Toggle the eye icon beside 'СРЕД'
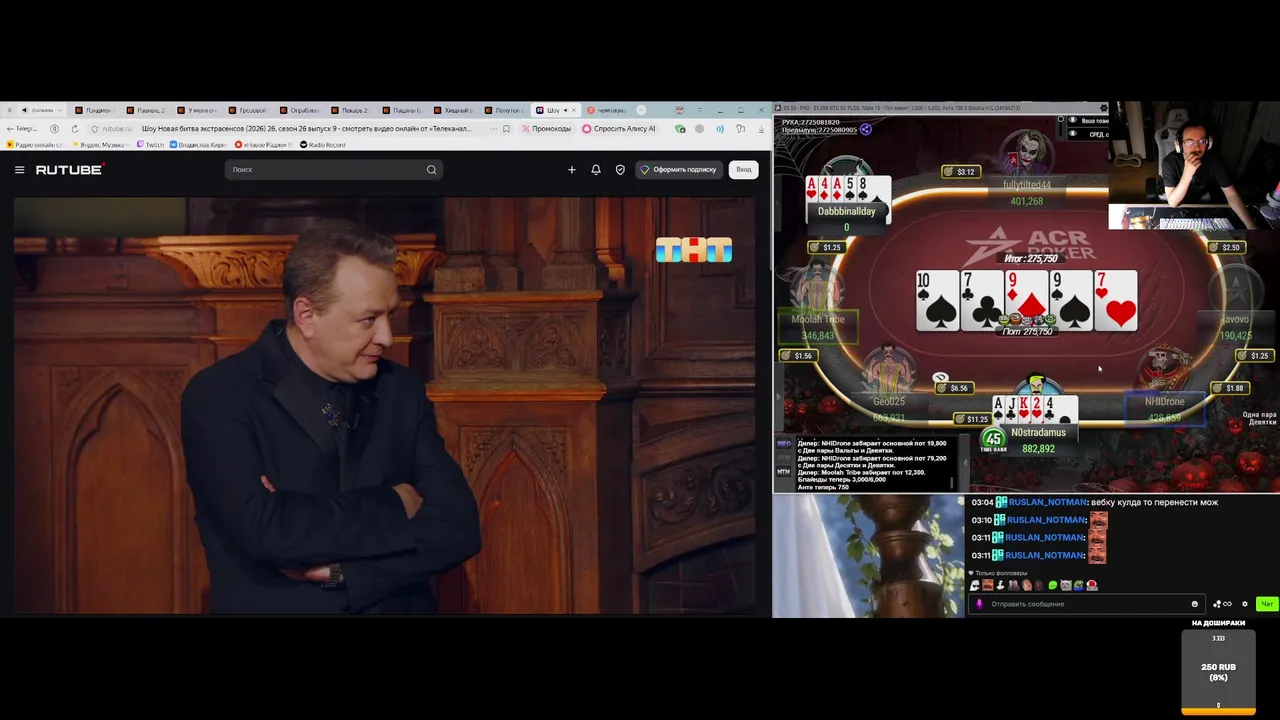This screenshot has height=720, width=1280. (1073, 133)
